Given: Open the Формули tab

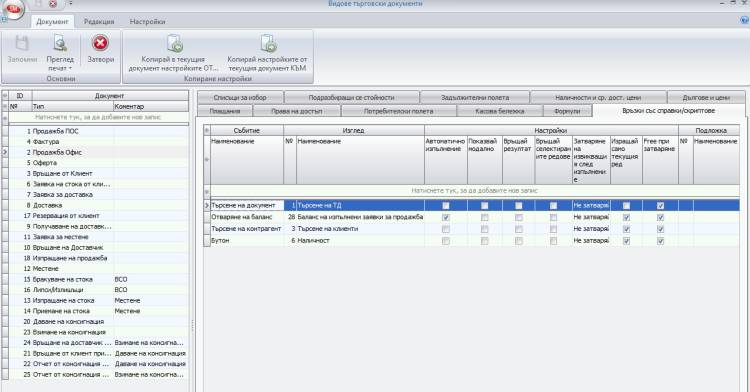Looking at the screenshot, I should click(x=567, y=111).
